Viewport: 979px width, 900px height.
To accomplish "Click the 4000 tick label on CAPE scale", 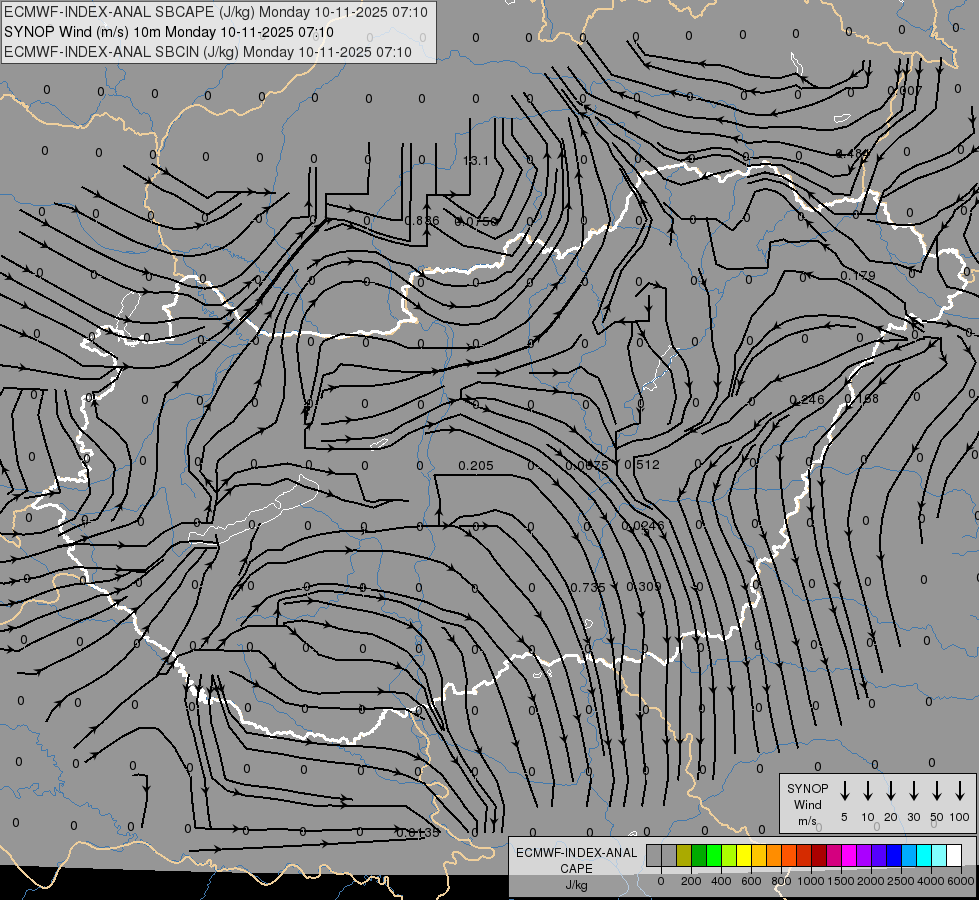I will tap(931, 881).
